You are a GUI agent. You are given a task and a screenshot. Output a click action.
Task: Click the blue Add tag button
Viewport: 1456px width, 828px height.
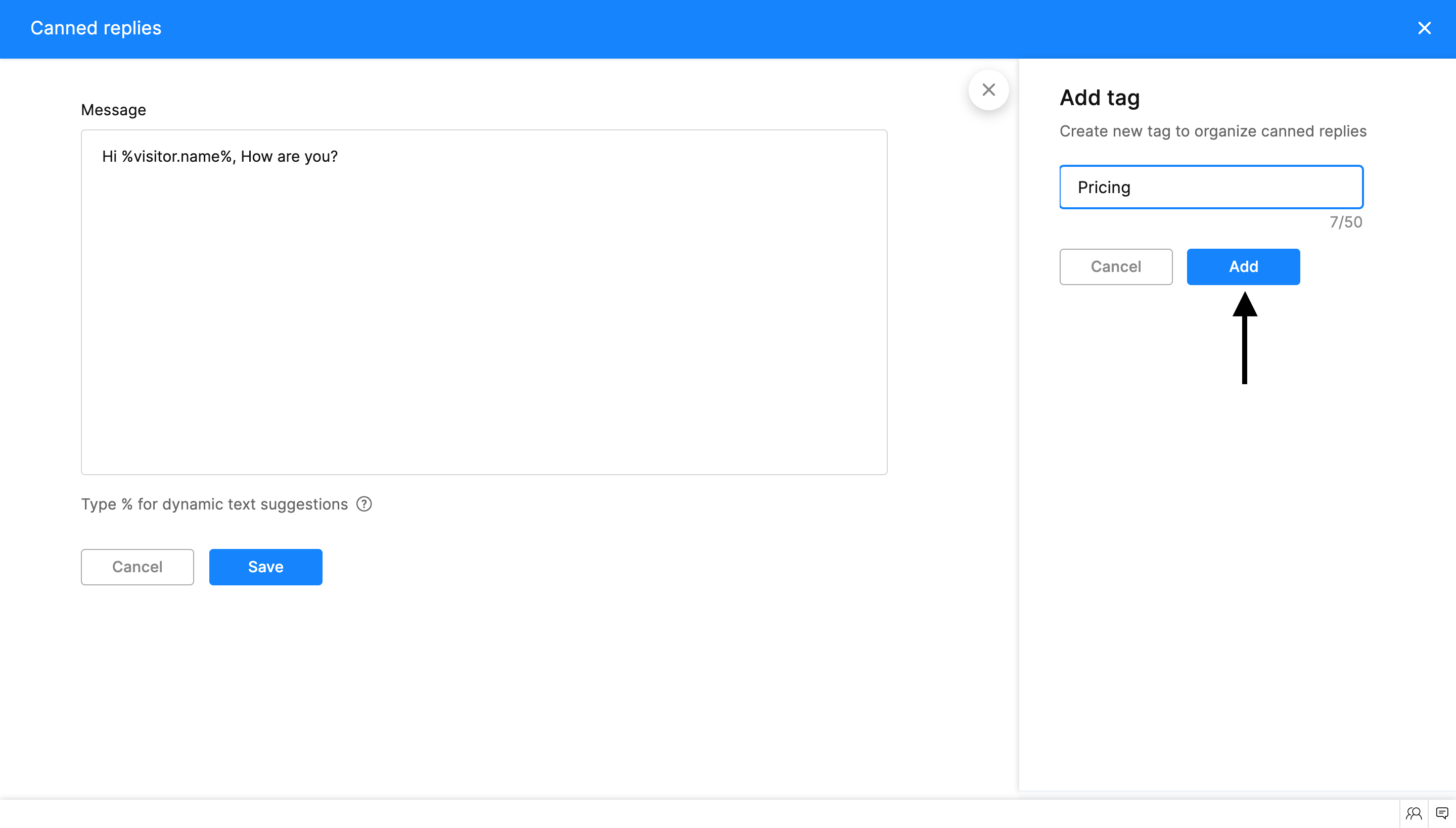tap(1243, 266)
